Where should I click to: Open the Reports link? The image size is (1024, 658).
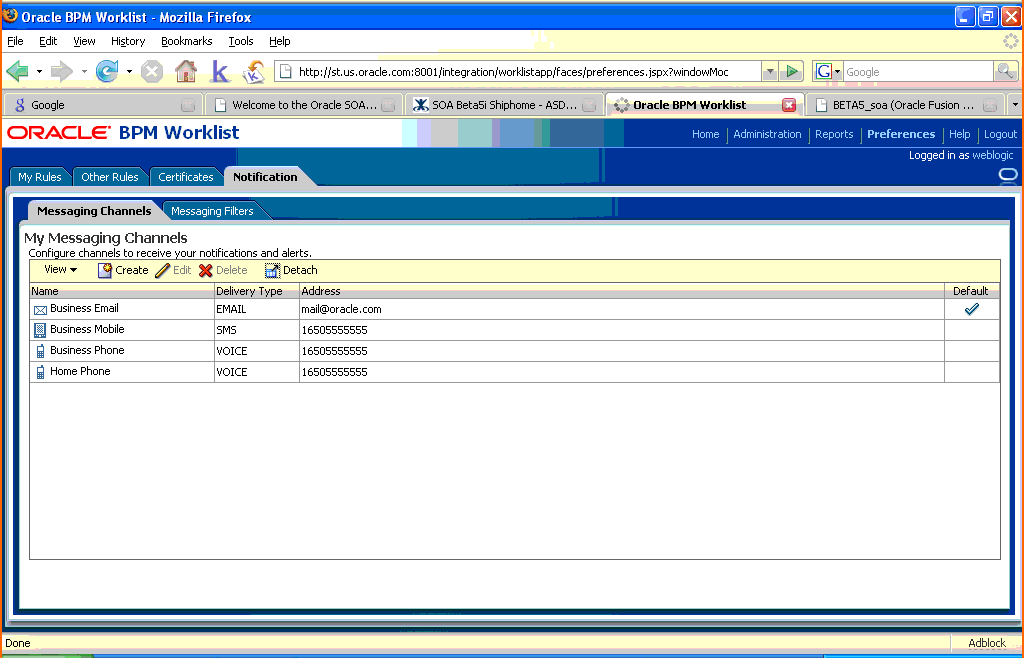click(834, 134)
